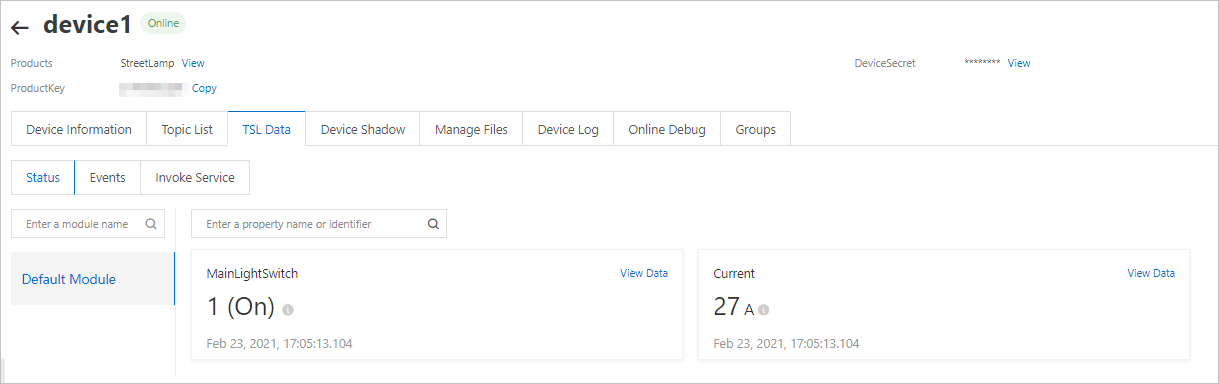Image resolution: width=1219 pixels, height=384 pixels.
Task: Click the 27 A value
Action: point(733,308)
